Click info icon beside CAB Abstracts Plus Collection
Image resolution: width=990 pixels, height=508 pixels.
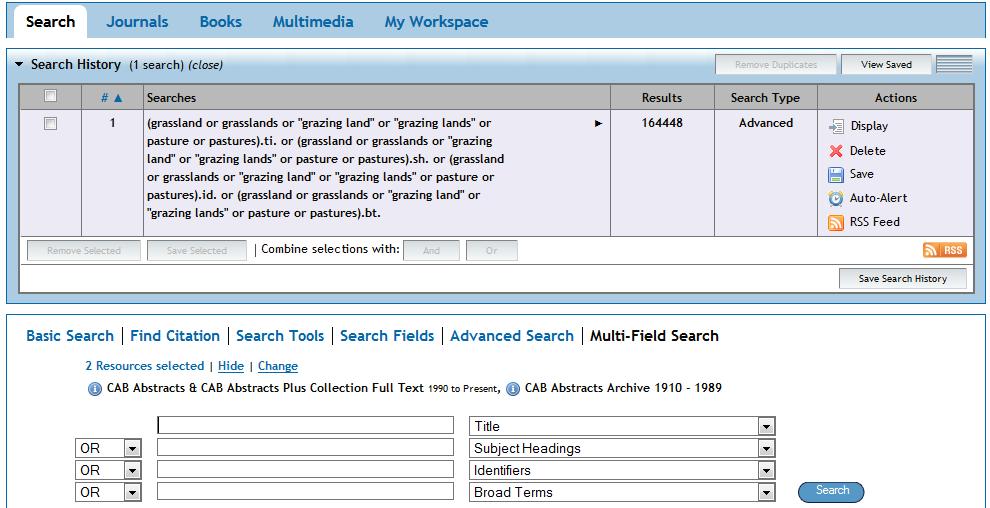coord(94,389)
